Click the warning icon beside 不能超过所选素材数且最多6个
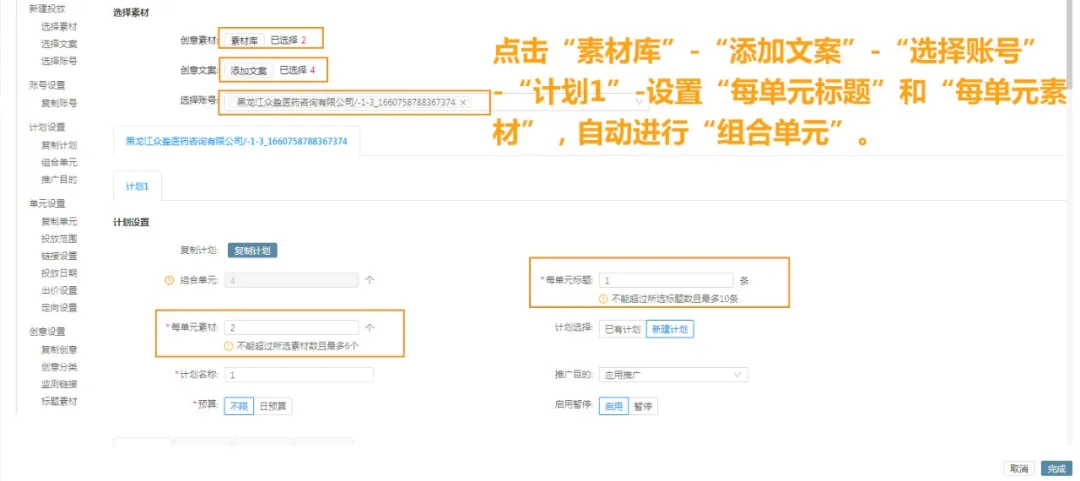The height and width of the screenshot is (481, 1080). (229, 346)
